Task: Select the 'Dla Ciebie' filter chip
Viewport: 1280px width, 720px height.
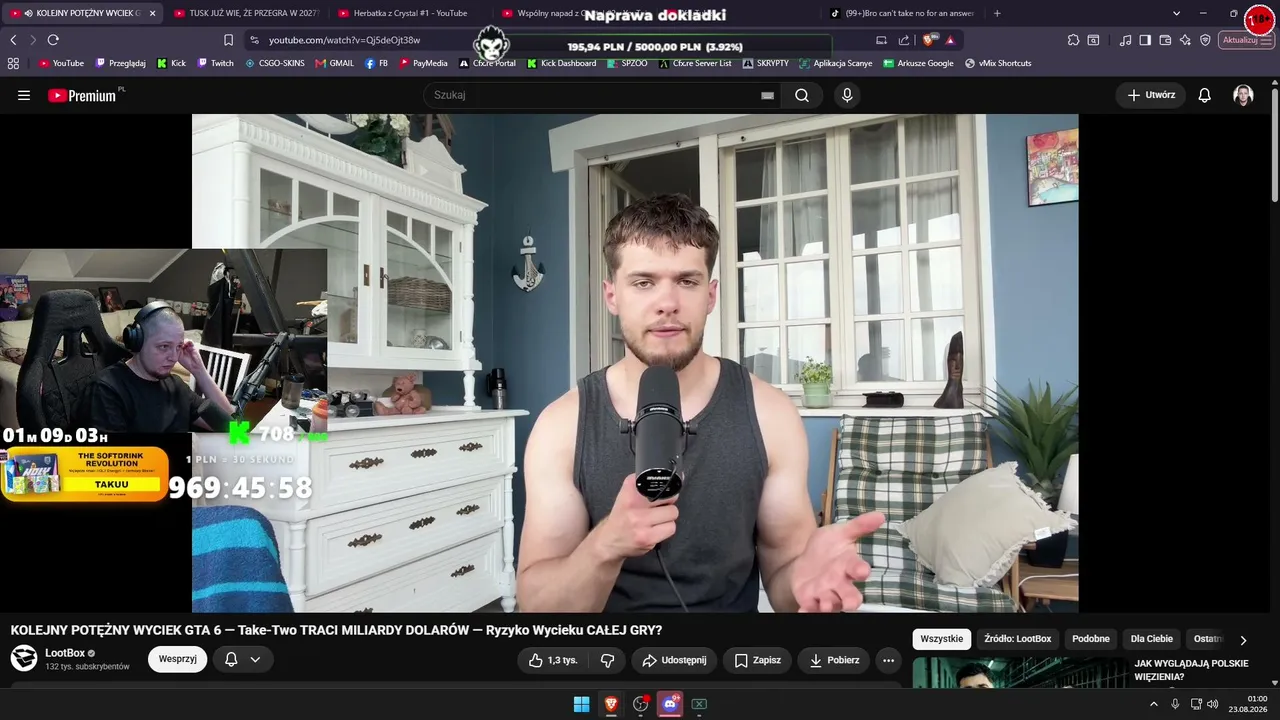Action: [1152, 639]
